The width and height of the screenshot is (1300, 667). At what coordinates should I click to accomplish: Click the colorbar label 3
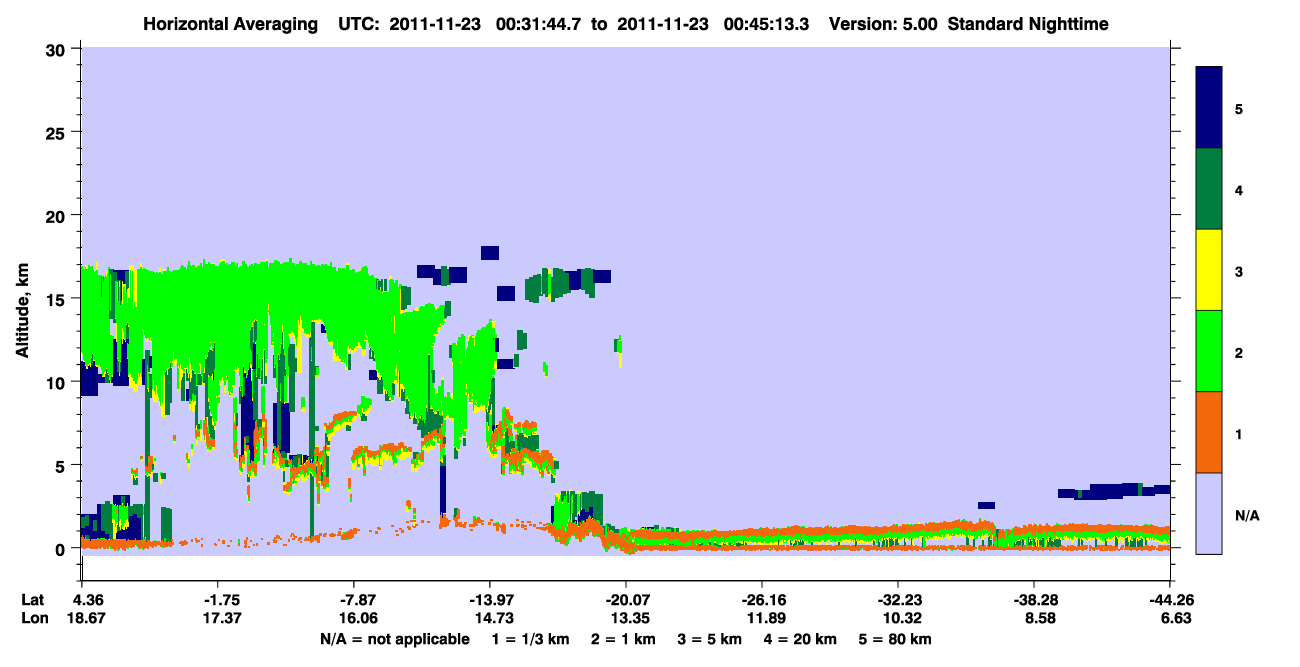point(1239,271)
